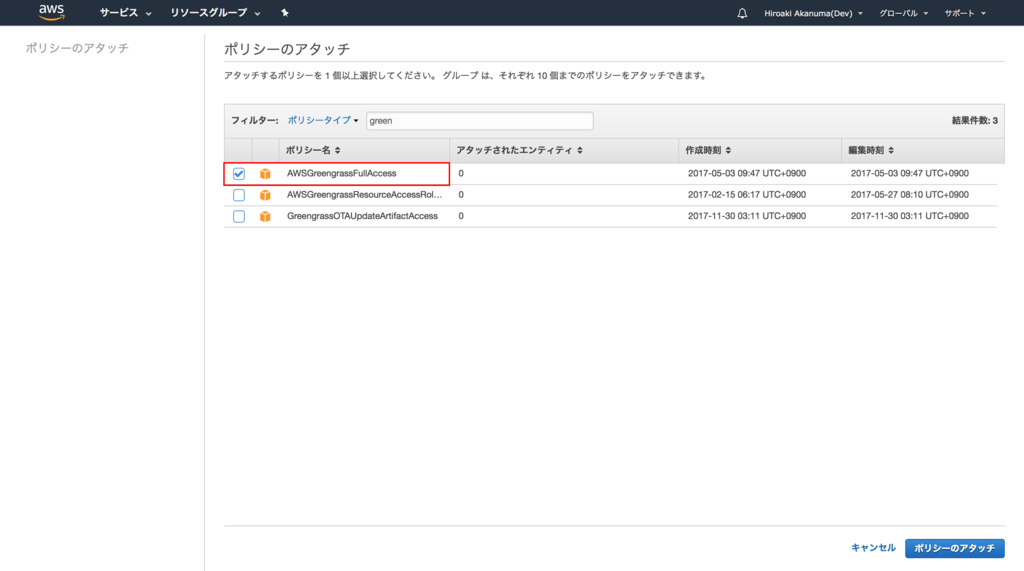The image size is (1024, 571).
Task: Click the AWSGreengrassResourceAccessRole policy box icon
Action: click(265, 195)
